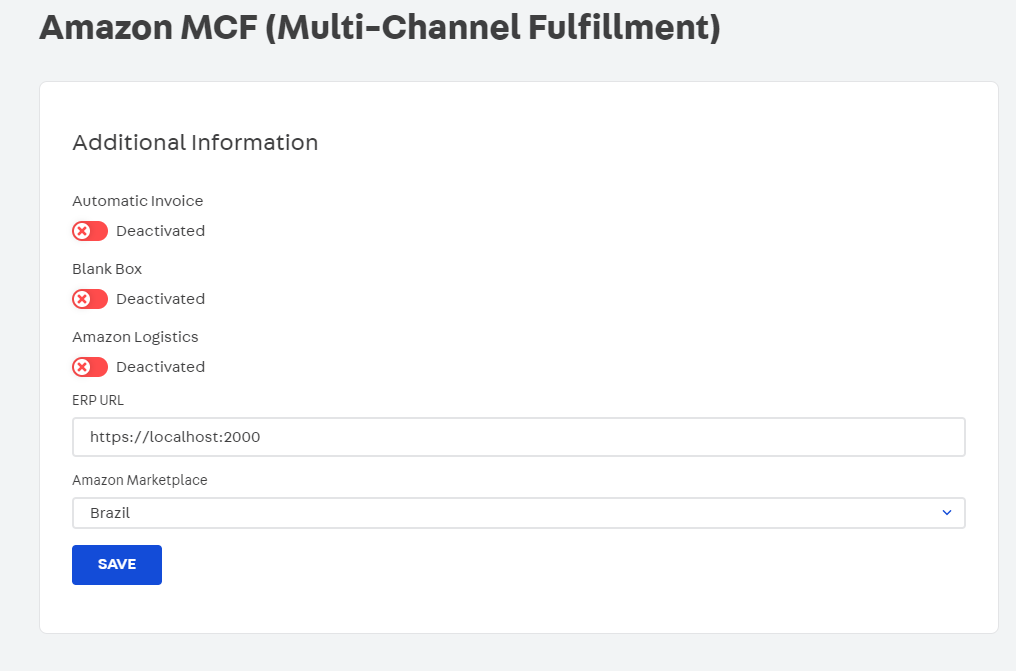Click the Additional Information section title
Image resolution: width=1016 pixels, height=671 pixels.
tap(194, 143)
